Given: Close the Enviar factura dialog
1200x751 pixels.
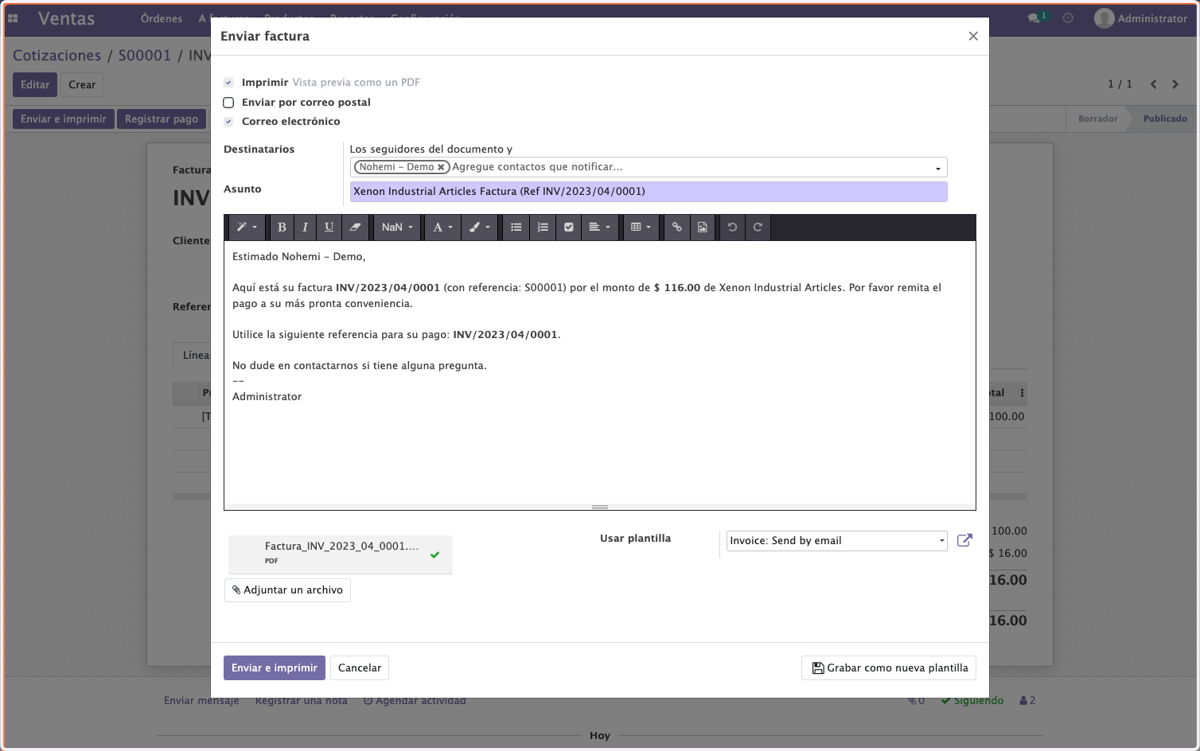Looking at the screenshot, I should click(x=973, y=36).
